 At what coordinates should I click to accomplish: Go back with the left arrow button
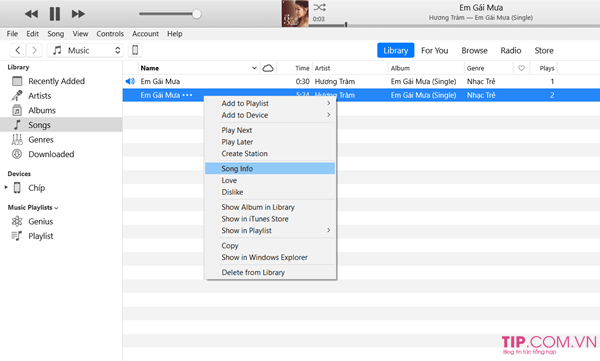point(18,50)
